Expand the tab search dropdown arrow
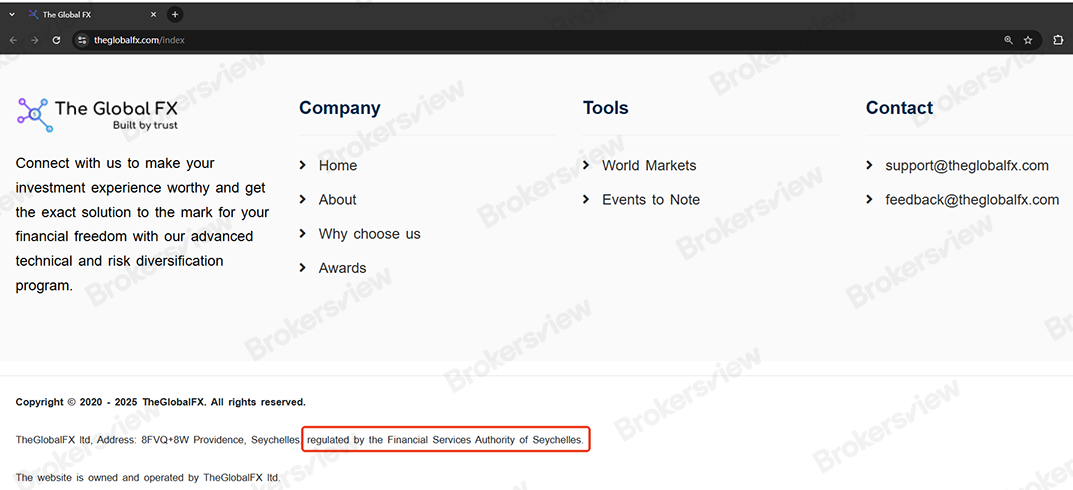 [x=11, y=14]
